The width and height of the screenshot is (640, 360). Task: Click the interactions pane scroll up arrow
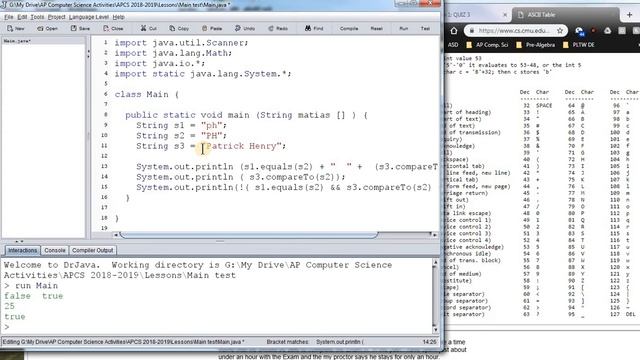point(435,263)
